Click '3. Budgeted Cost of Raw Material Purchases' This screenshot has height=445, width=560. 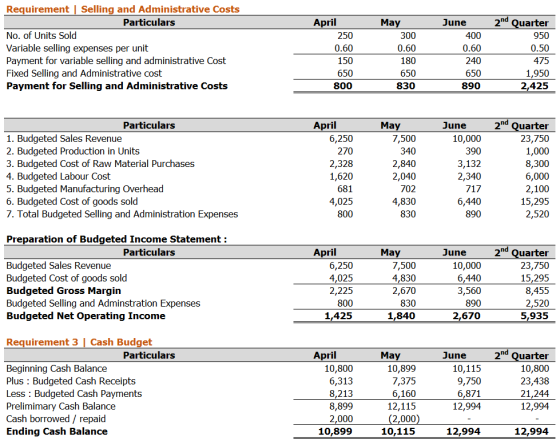tap(100, 164)
